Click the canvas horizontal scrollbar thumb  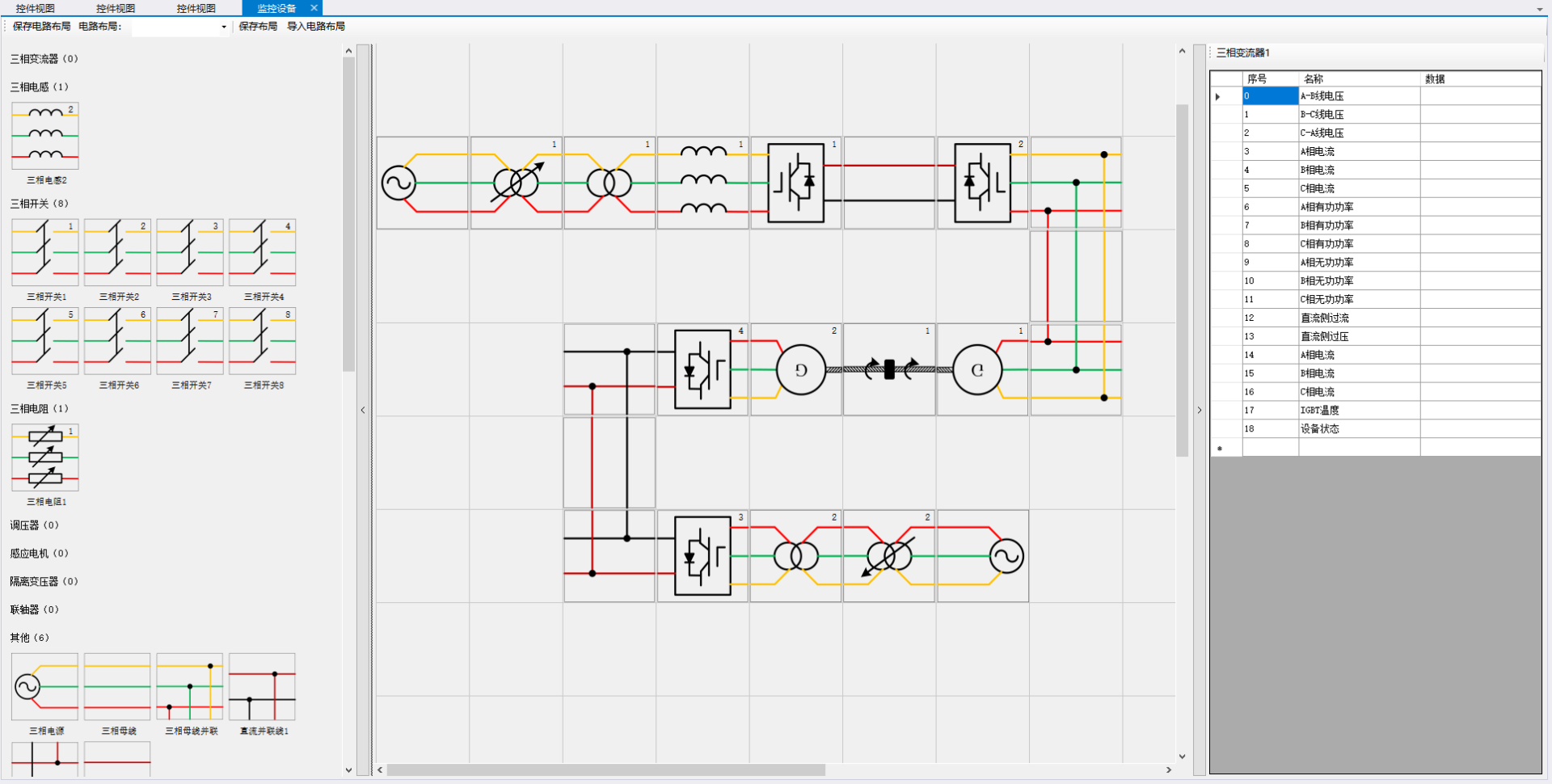[606, 770]
